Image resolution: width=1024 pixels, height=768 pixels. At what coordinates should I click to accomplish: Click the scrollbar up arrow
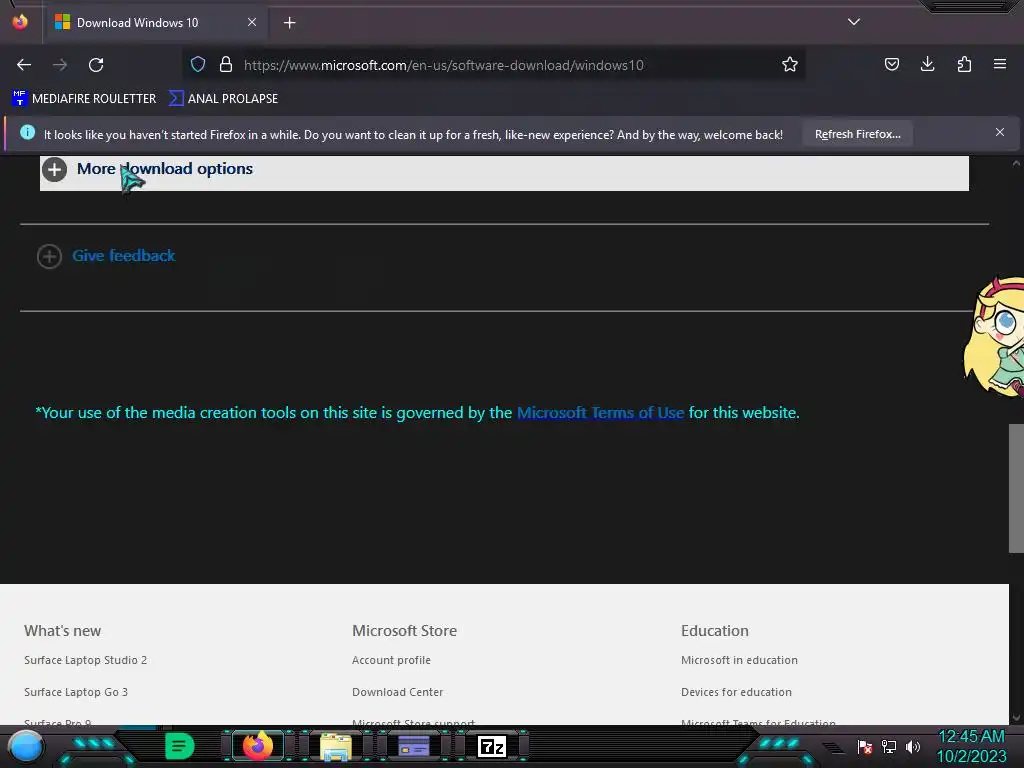coord(1016,163)
